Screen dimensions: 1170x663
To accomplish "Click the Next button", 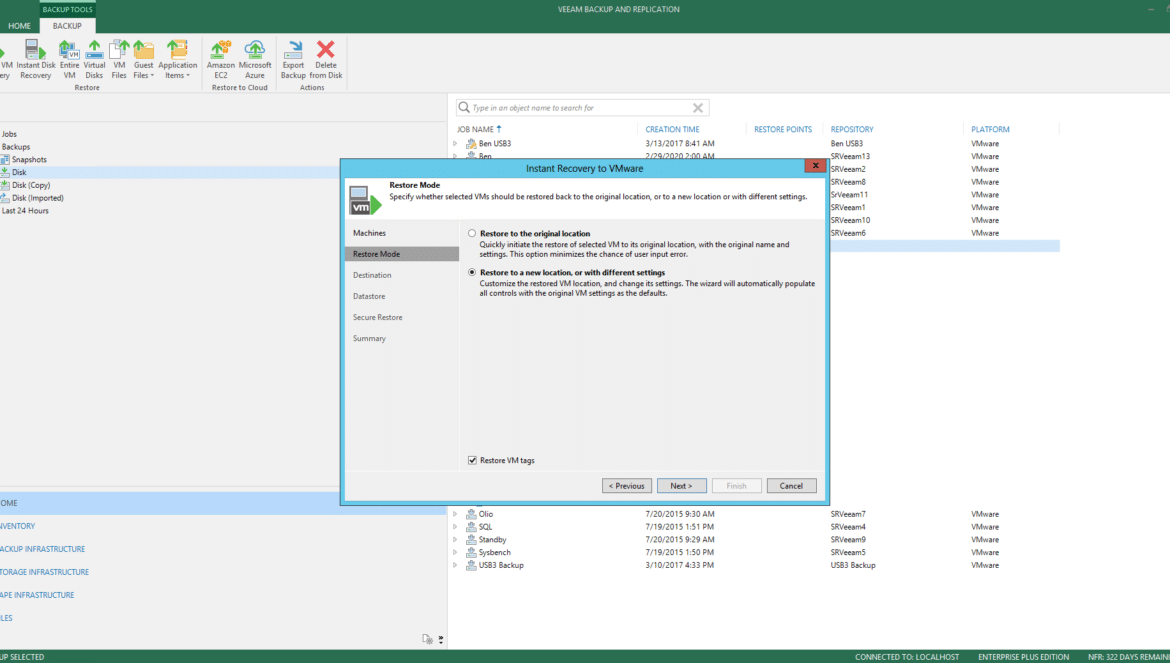I will (681, 486).
